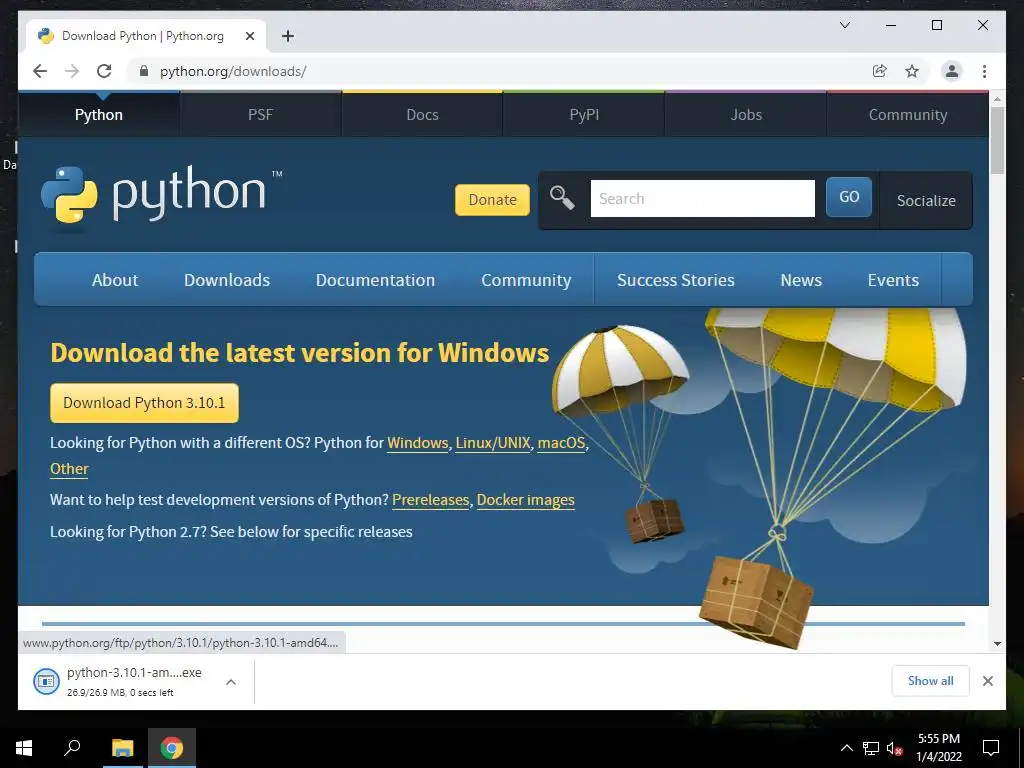Open the About menu
1024x768 pixels.
click(x=115, y=280)
